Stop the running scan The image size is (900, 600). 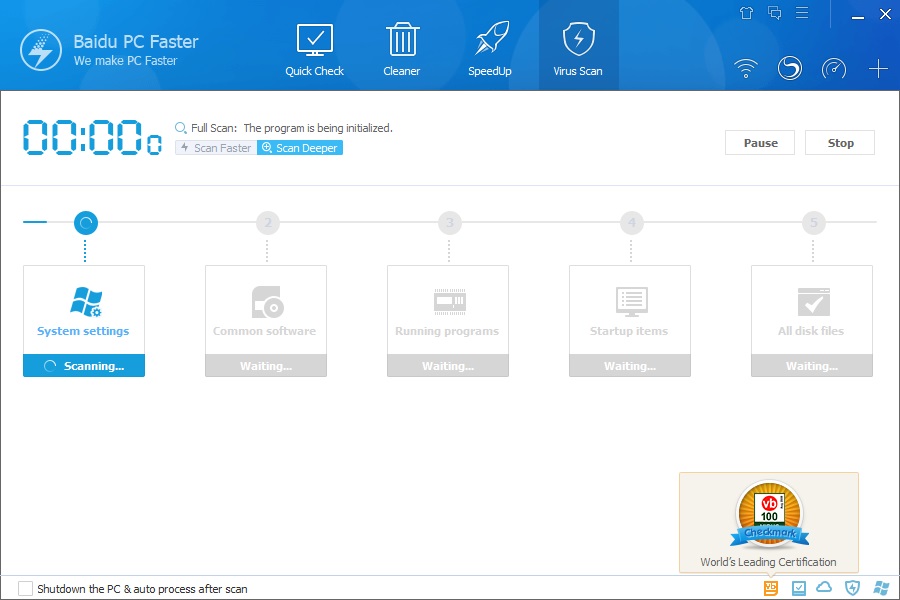coord(840,142)
